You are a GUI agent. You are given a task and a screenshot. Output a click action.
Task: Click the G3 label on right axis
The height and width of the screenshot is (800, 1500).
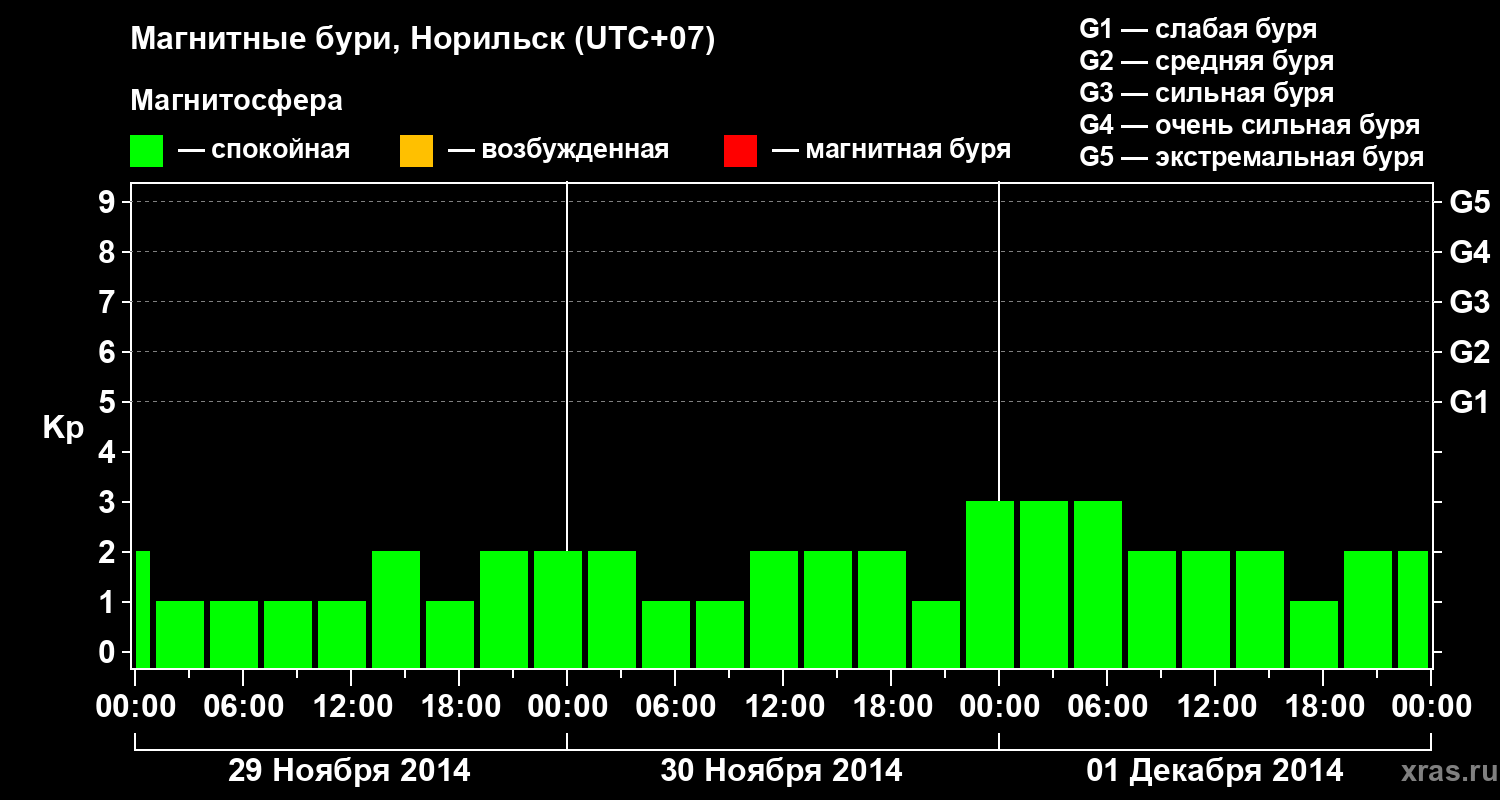pyautogui.click(x=1469, y=302)
